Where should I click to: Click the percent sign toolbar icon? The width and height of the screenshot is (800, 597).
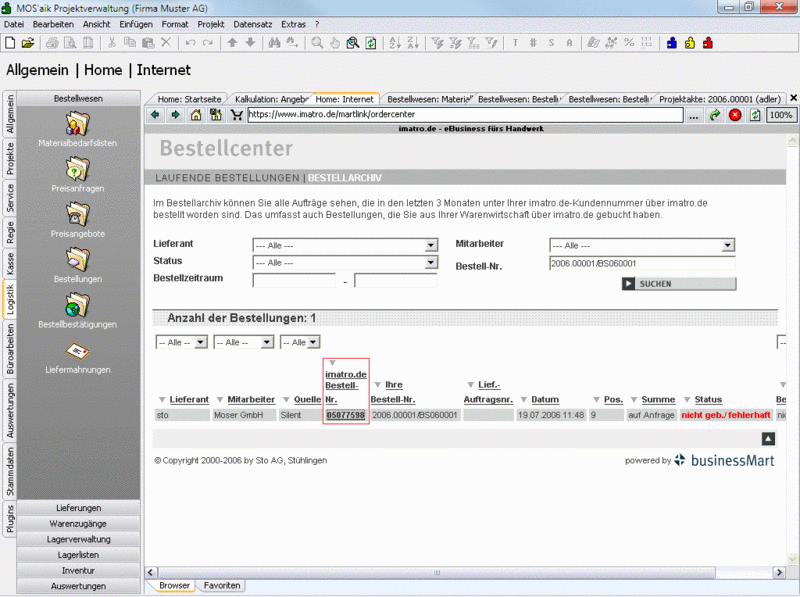click(x=629, y=43)
